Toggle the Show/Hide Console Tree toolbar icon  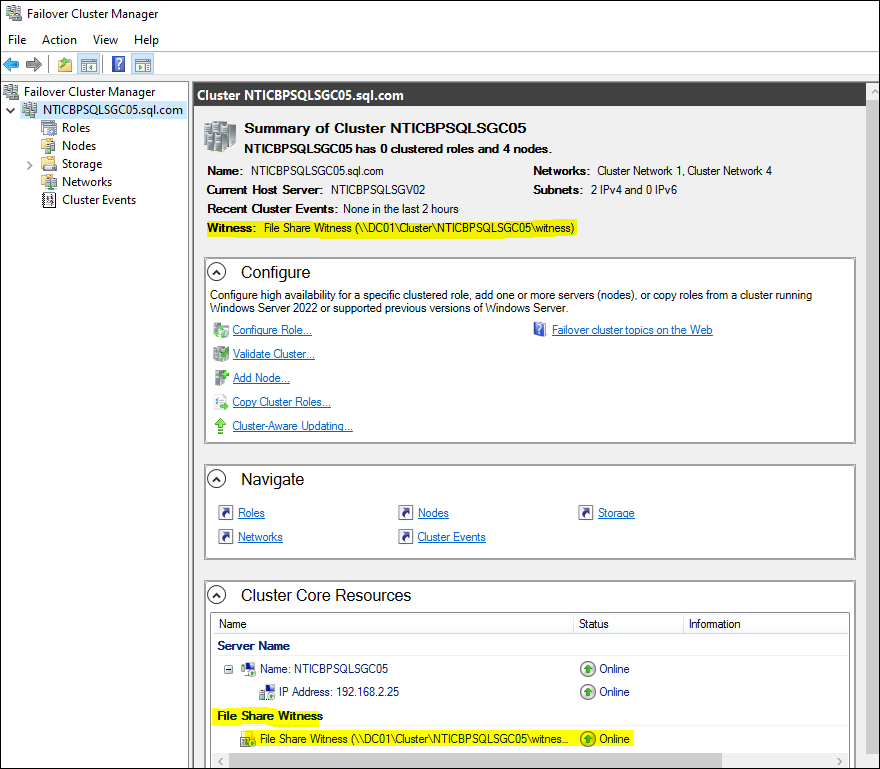pyautogui.click(x=89, y=65)
